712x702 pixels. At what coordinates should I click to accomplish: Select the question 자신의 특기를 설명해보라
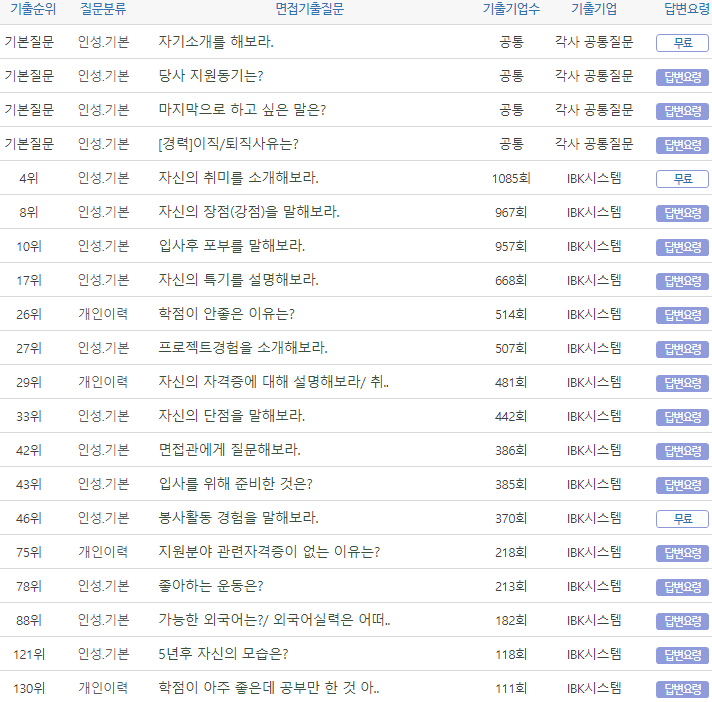tap(238, 280)
